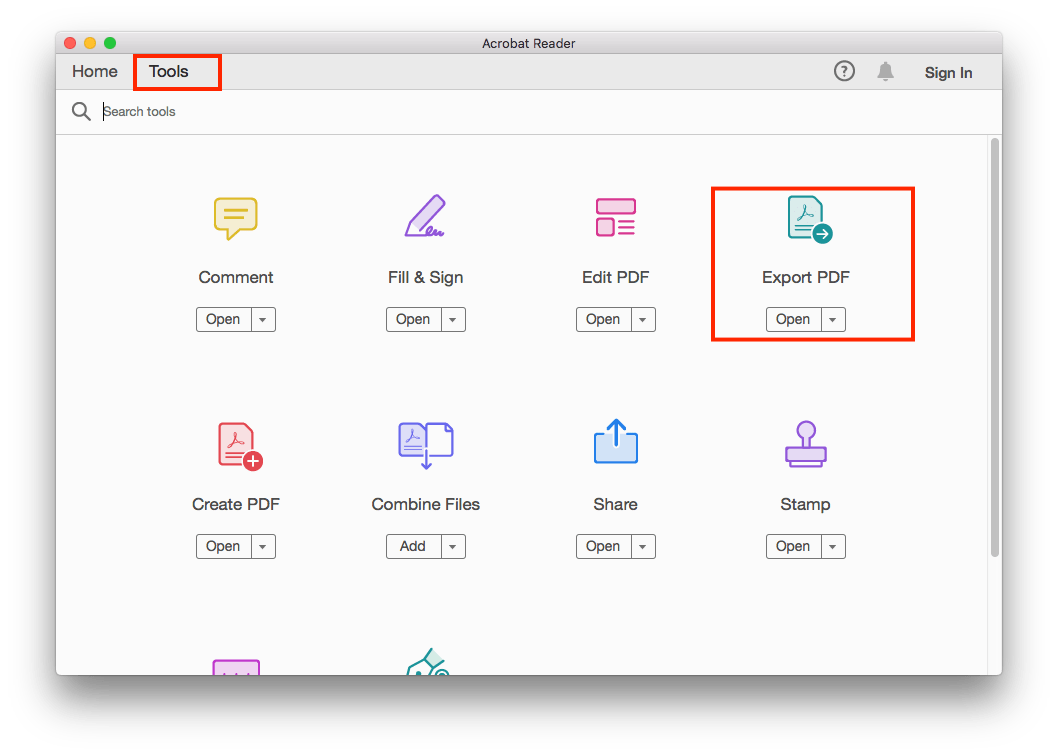The height and width of the screenshot is (755, 1058).
Task: Select the Export PDF document icon
Action: [x=810, y=219]
